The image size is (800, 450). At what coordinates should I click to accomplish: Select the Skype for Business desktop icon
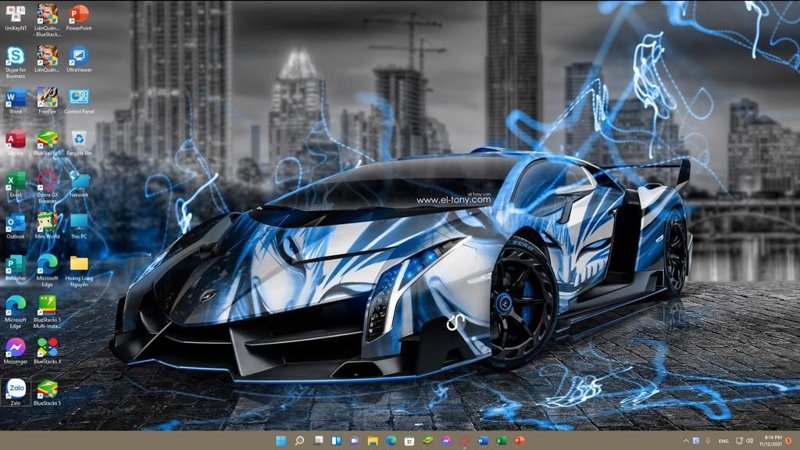point(15,62)
